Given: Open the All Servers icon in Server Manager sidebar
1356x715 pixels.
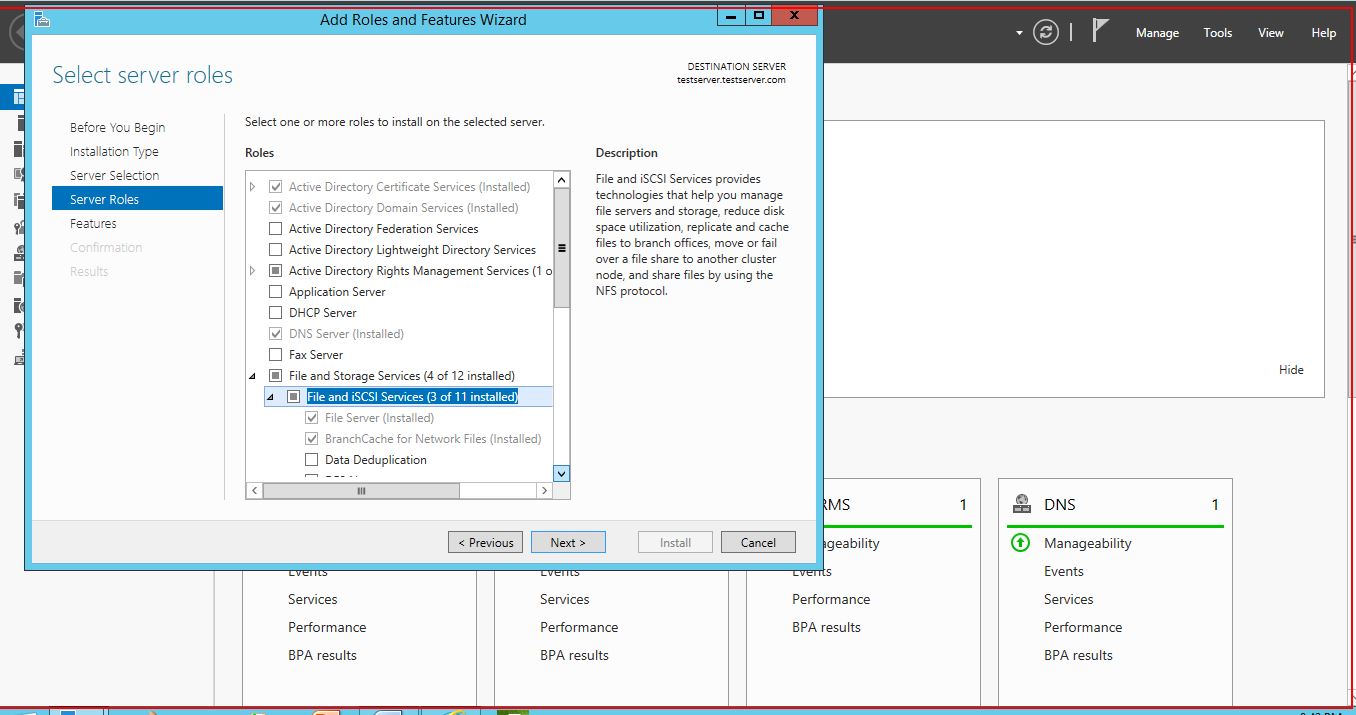Looking at the screenshot, I should [x=19, y=150].
